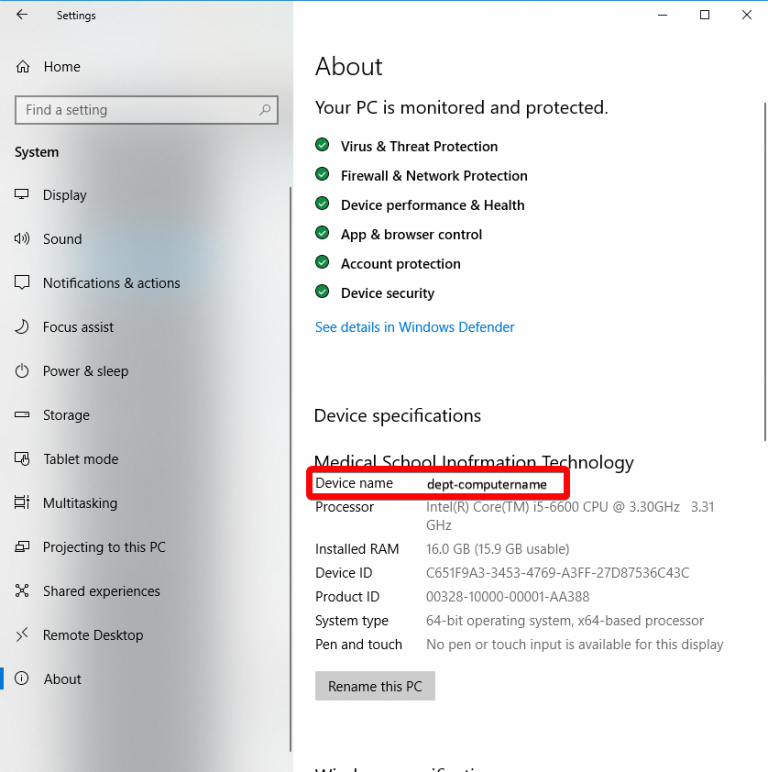Select Shared experiences in sidebar
Screen dimensions: 768x772
pyautogui.click(x=101, y=591)
